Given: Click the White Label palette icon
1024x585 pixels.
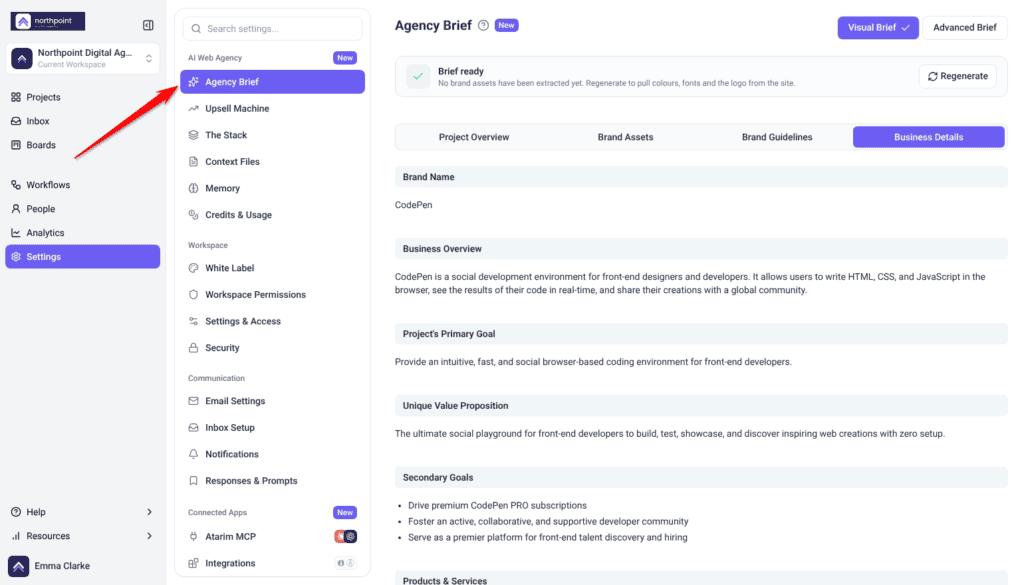Looking at the screenshot, I should click(x=193, y=268).
